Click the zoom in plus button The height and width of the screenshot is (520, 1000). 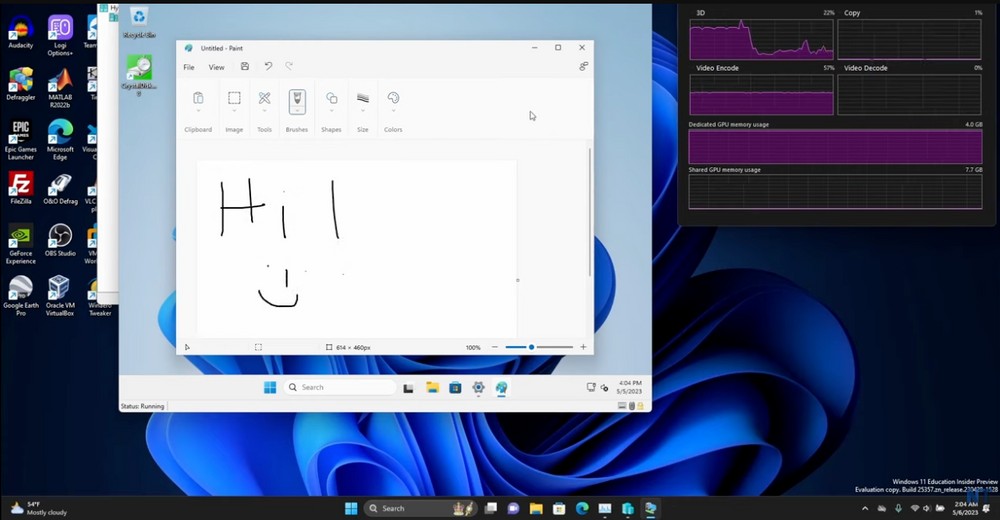583,347
